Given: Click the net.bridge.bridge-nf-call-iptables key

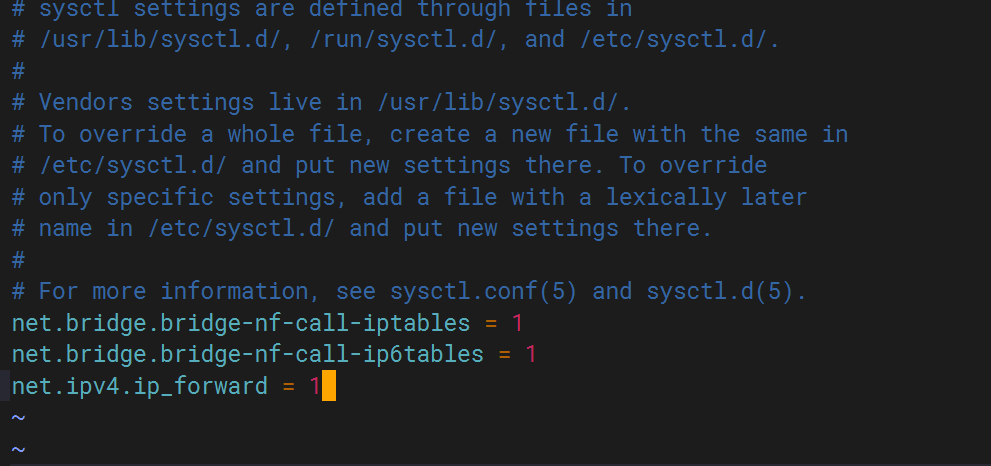Looking at the screenshot, I should pyautogui.click(x=241, y=323).
